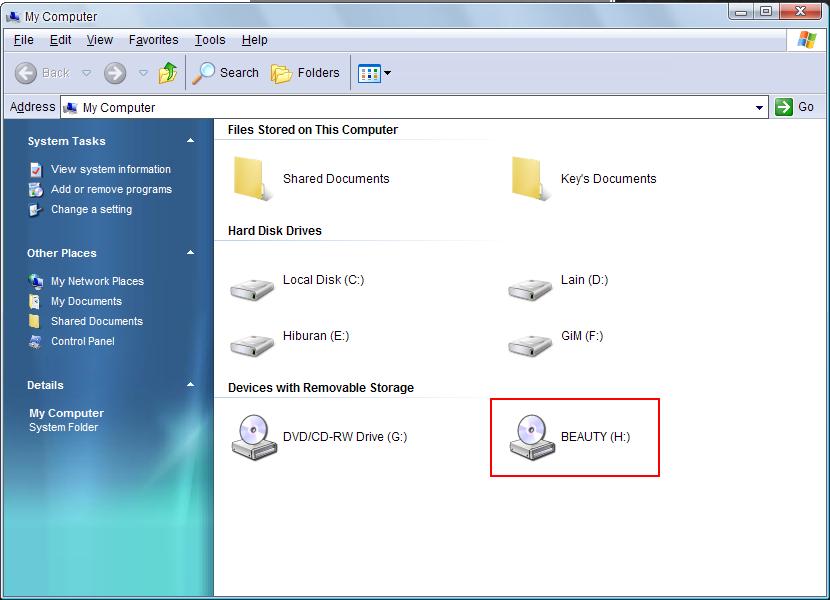830x600 pixels.
Task: Click the "Hard Disk Drives" group header
Action: coord(275,231)
